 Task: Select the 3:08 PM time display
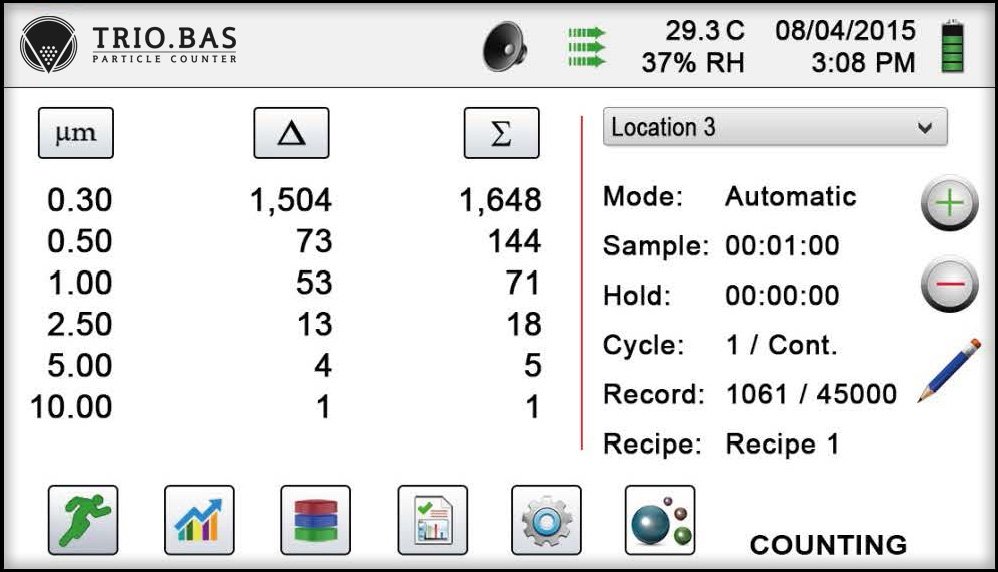[x=863, y=64]
